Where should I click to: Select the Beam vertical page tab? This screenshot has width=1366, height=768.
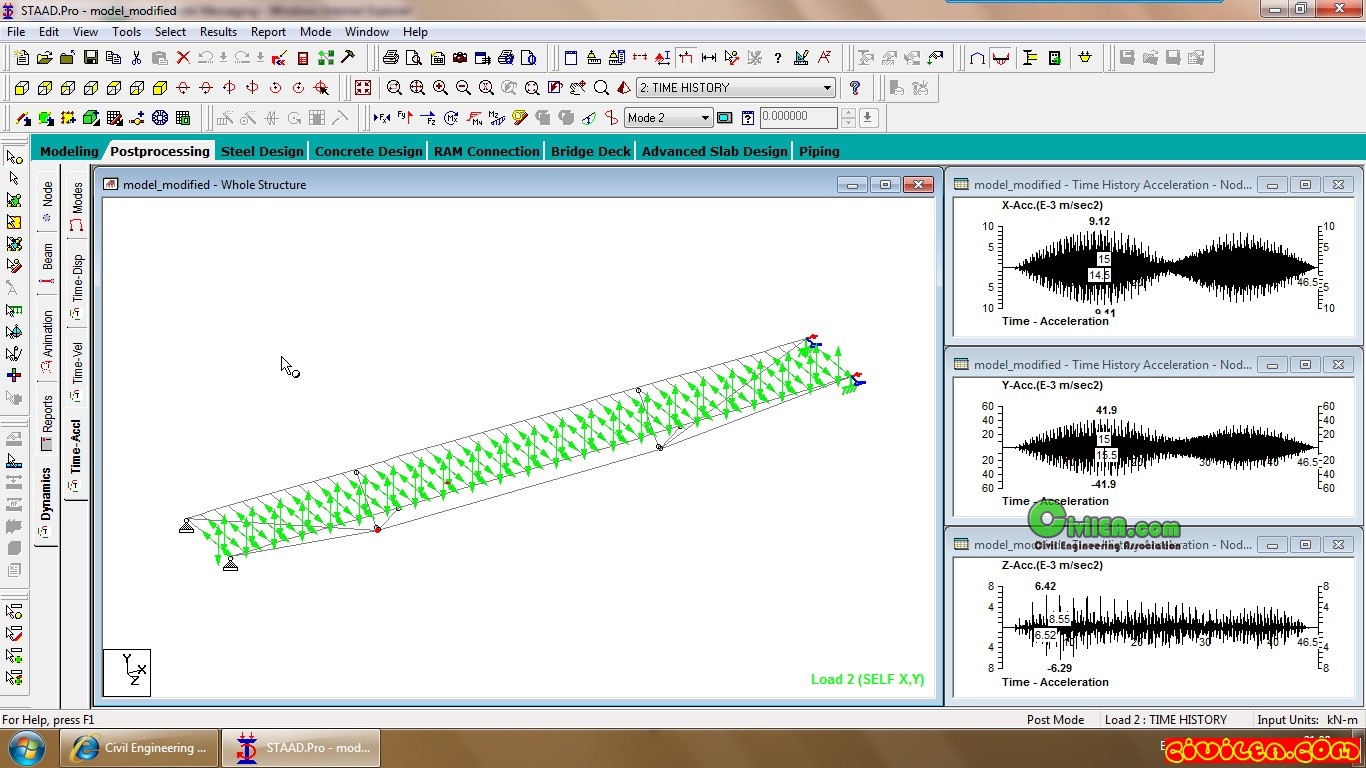point(47,263)
